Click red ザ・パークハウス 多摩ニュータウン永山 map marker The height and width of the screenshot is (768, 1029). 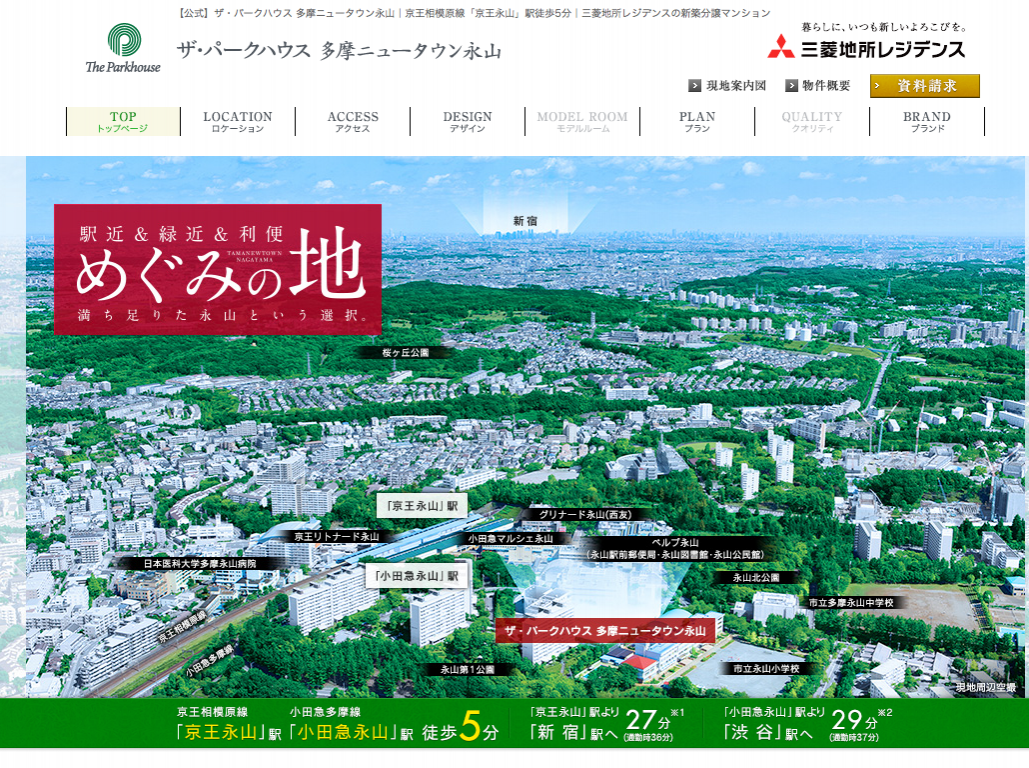(x=605, y=631)
